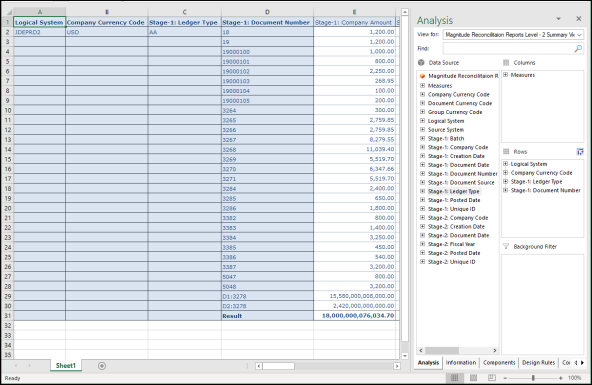Click horizontal scrollbar right arrow of sheet

[396, 366]
